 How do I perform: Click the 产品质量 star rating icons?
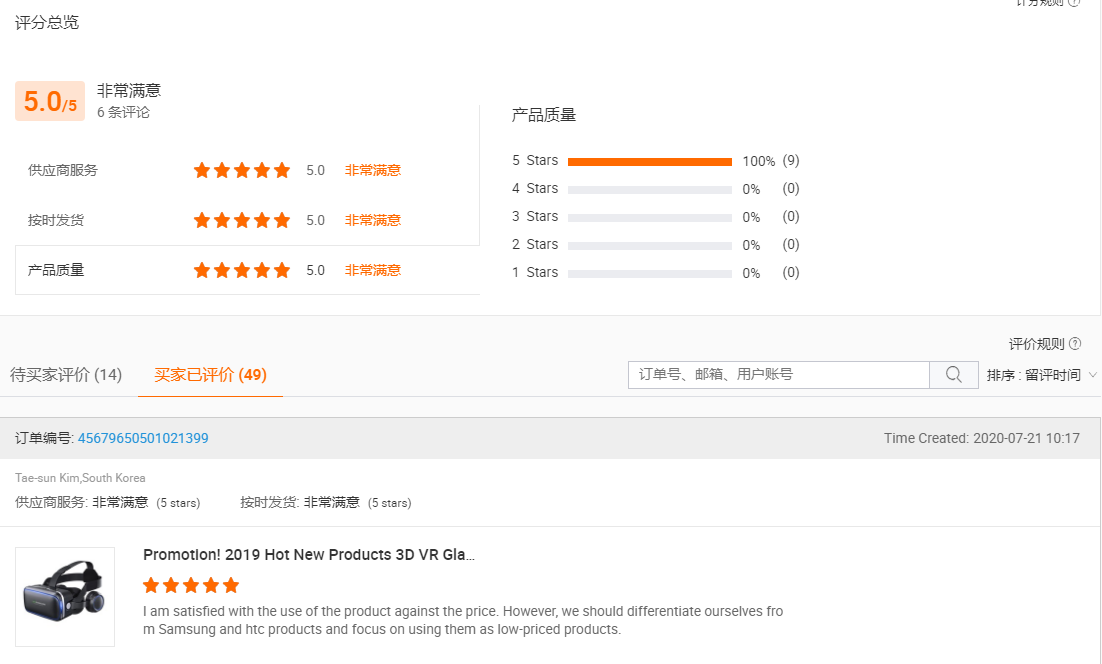242,270
